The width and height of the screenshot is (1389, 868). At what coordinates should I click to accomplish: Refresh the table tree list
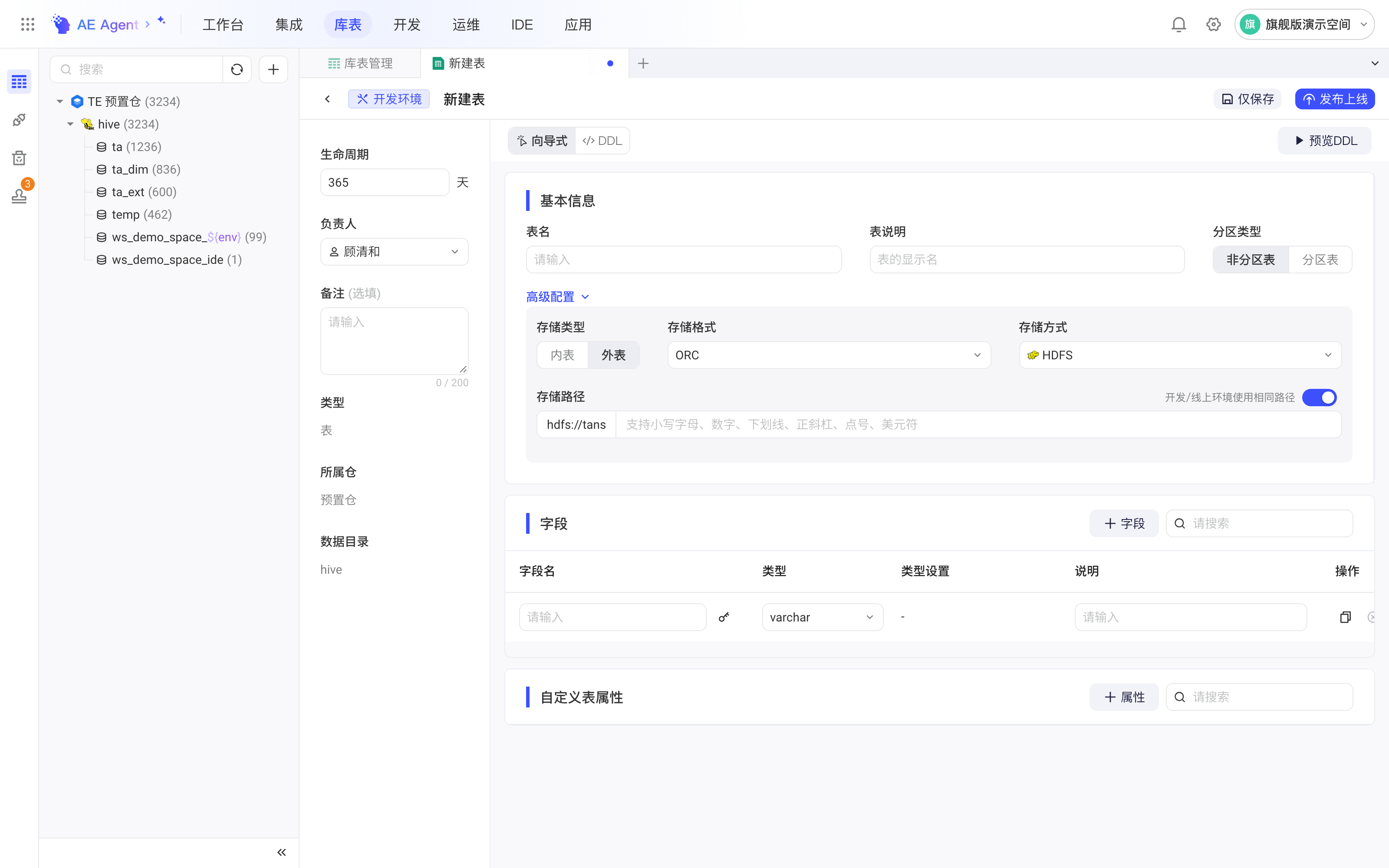click(x=237, y=69)
